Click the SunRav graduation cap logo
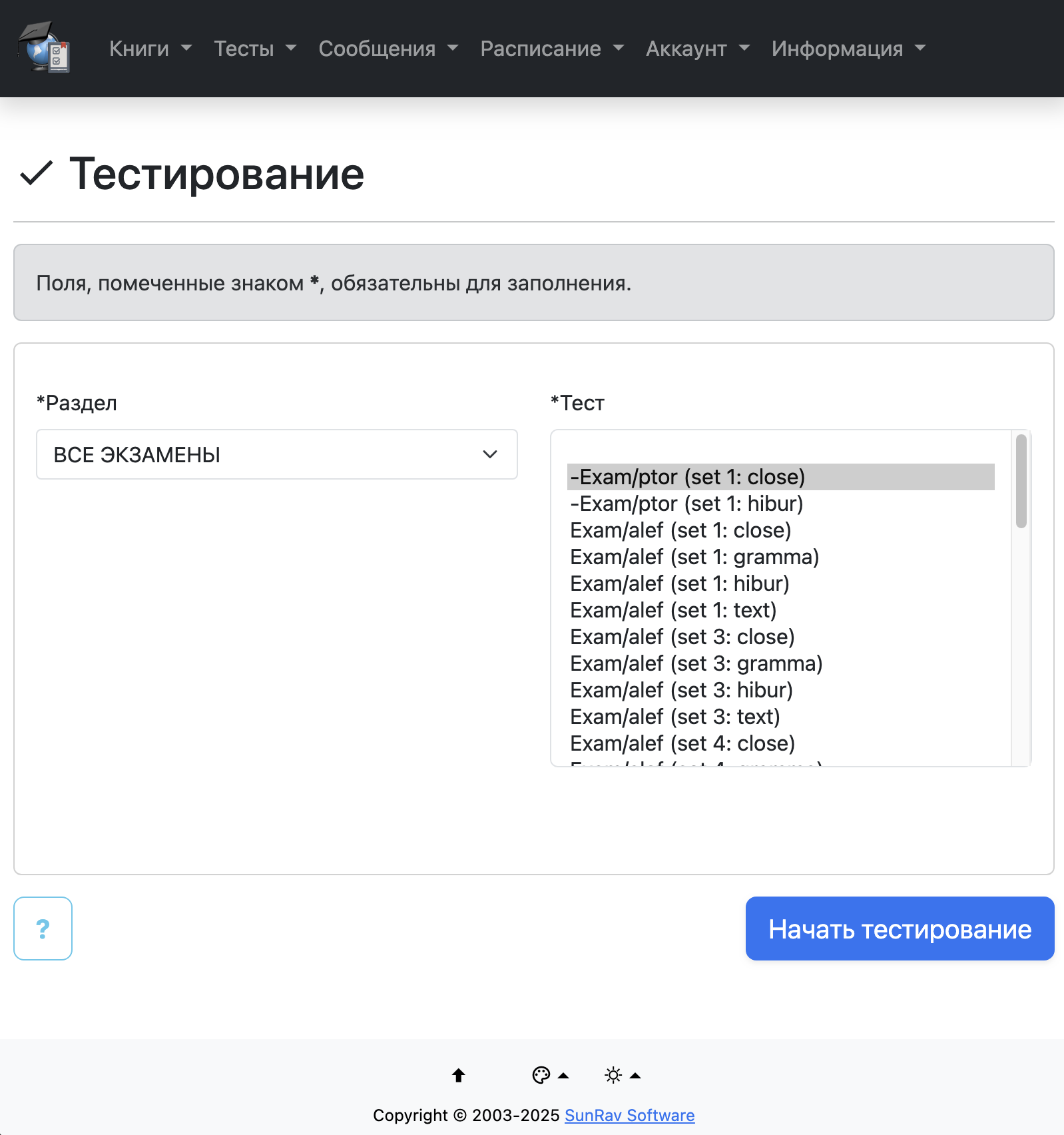1064x1135 pixels. (x=44, y=48)
